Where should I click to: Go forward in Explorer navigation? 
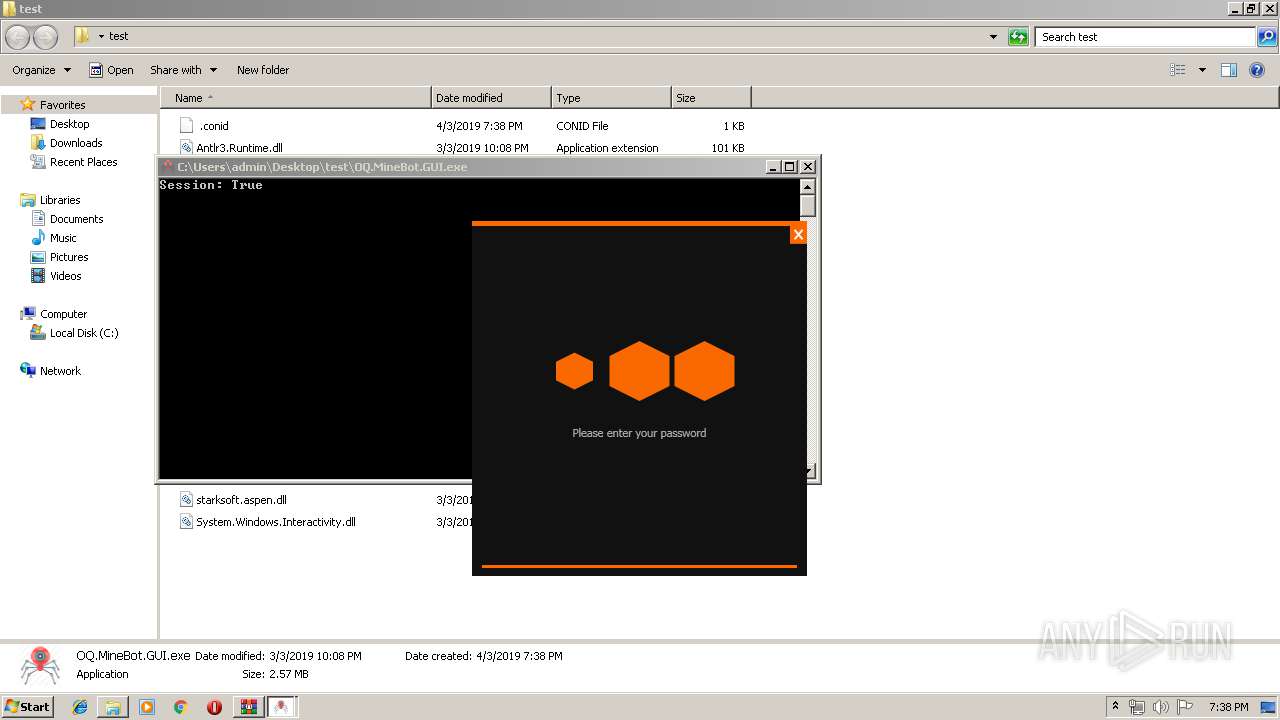coord(45,37)
